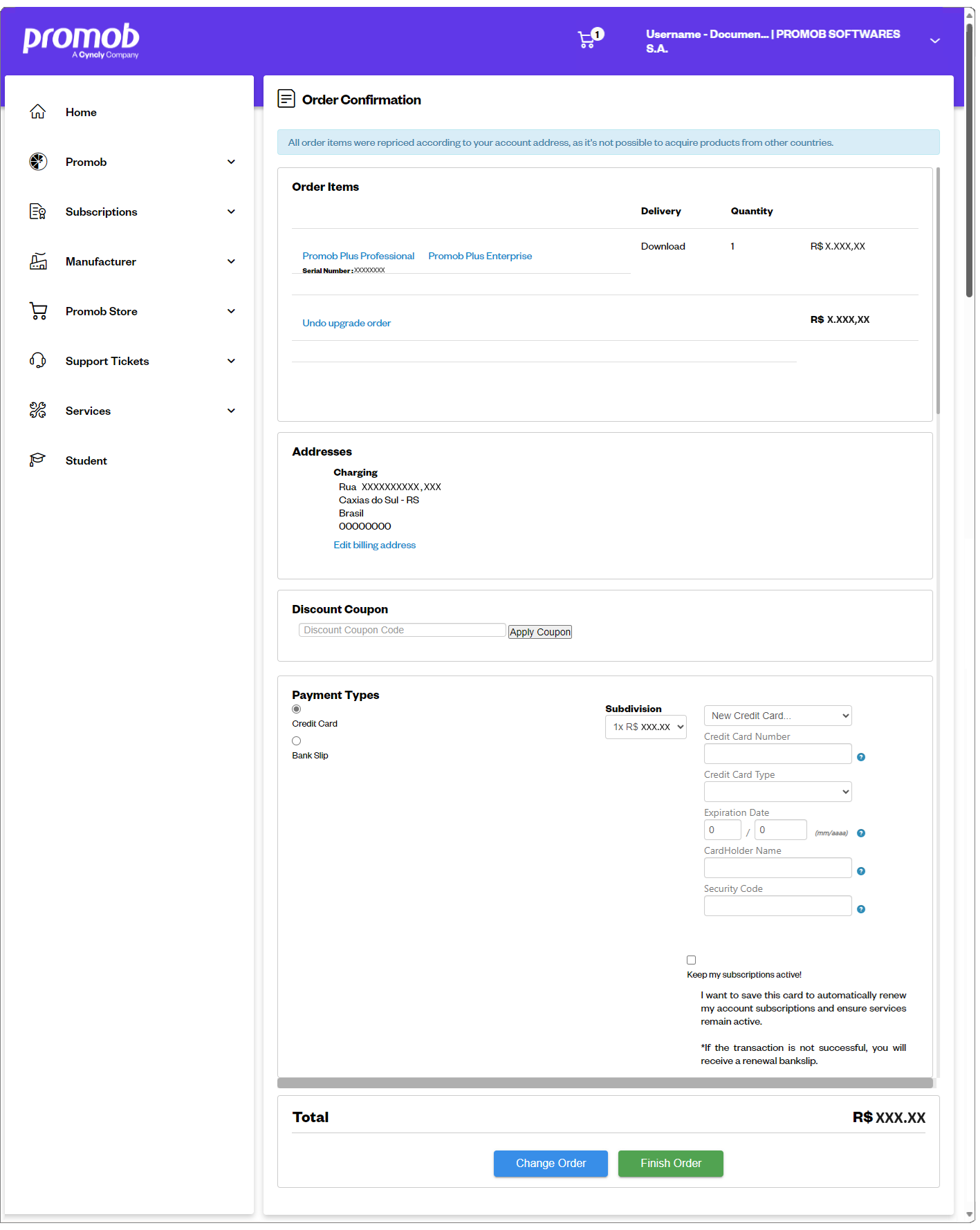Focus the CardHolder Name field
The height and width of the screenshot is (1230, 980).
click(777, 868)
